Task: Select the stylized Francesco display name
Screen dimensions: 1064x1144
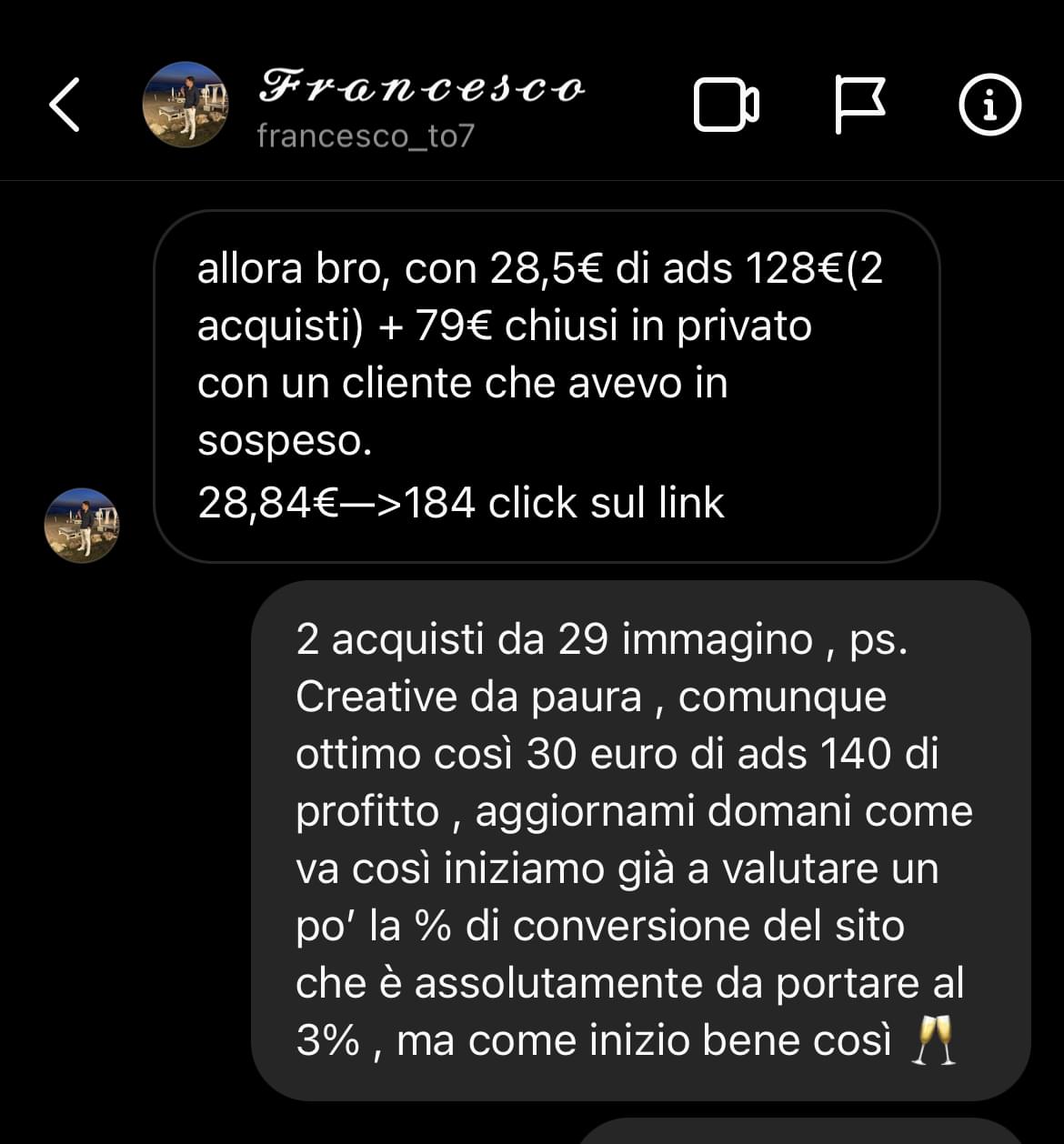Action: coord(421,87)
